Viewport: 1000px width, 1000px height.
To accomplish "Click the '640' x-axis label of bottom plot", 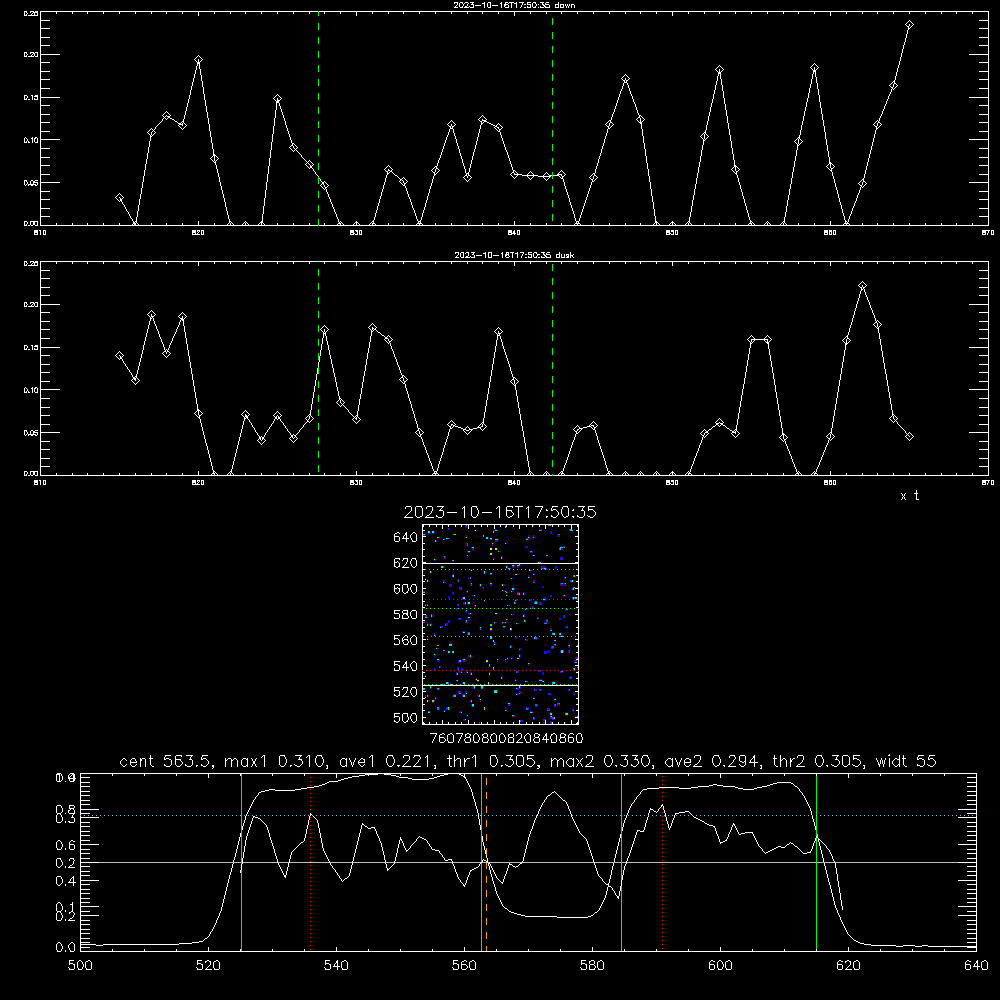I will [976, 966].
